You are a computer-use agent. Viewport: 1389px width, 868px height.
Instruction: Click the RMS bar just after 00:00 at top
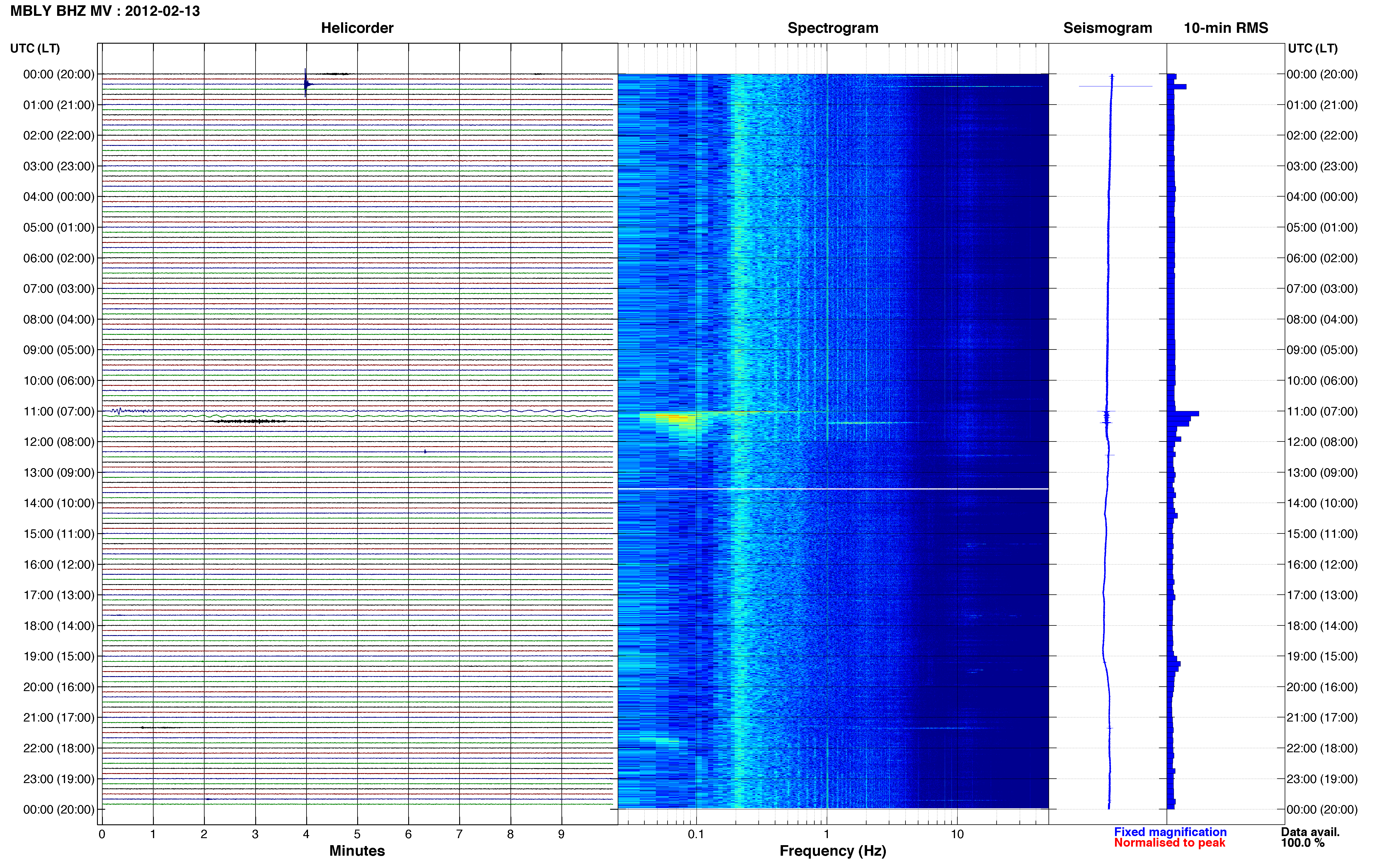pos(1177,87)
